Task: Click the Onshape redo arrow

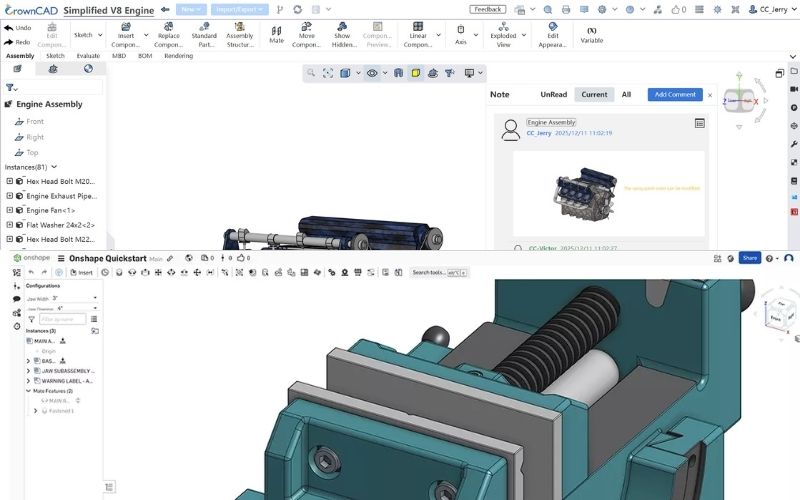Action: tap(44, 272)
